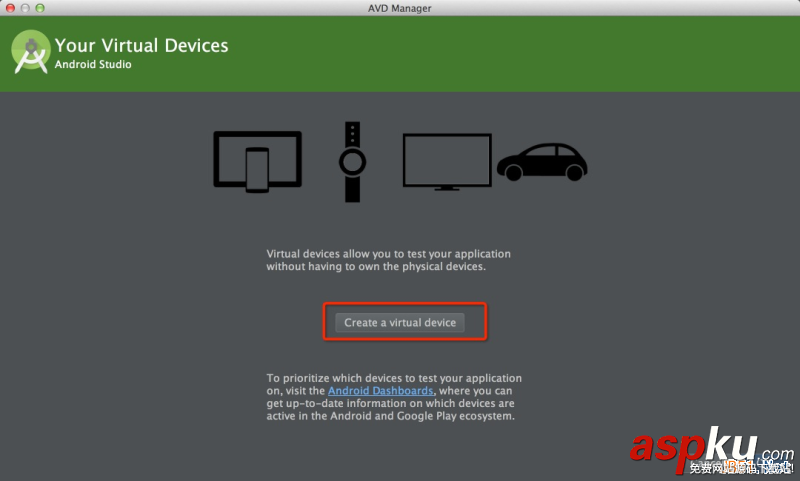
Task: Maximize the AVD Manager window with green button
Action: pos(40,8)
